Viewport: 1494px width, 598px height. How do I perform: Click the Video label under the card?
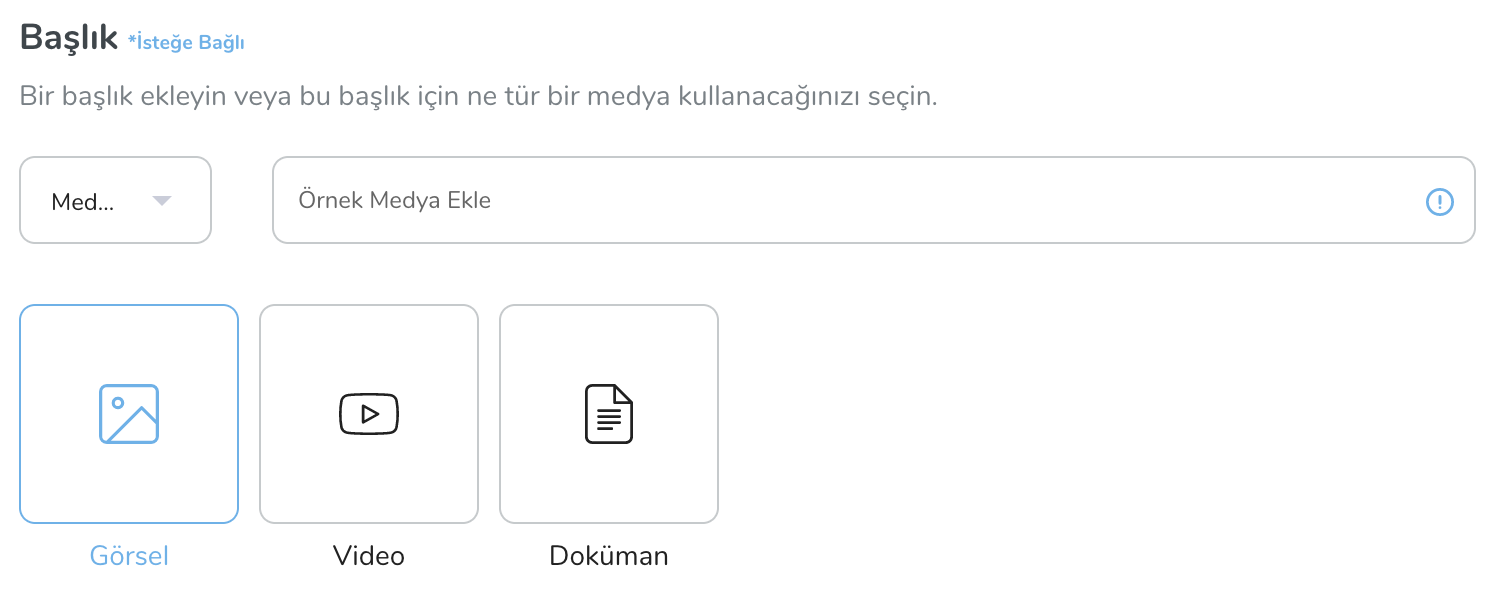369,556
